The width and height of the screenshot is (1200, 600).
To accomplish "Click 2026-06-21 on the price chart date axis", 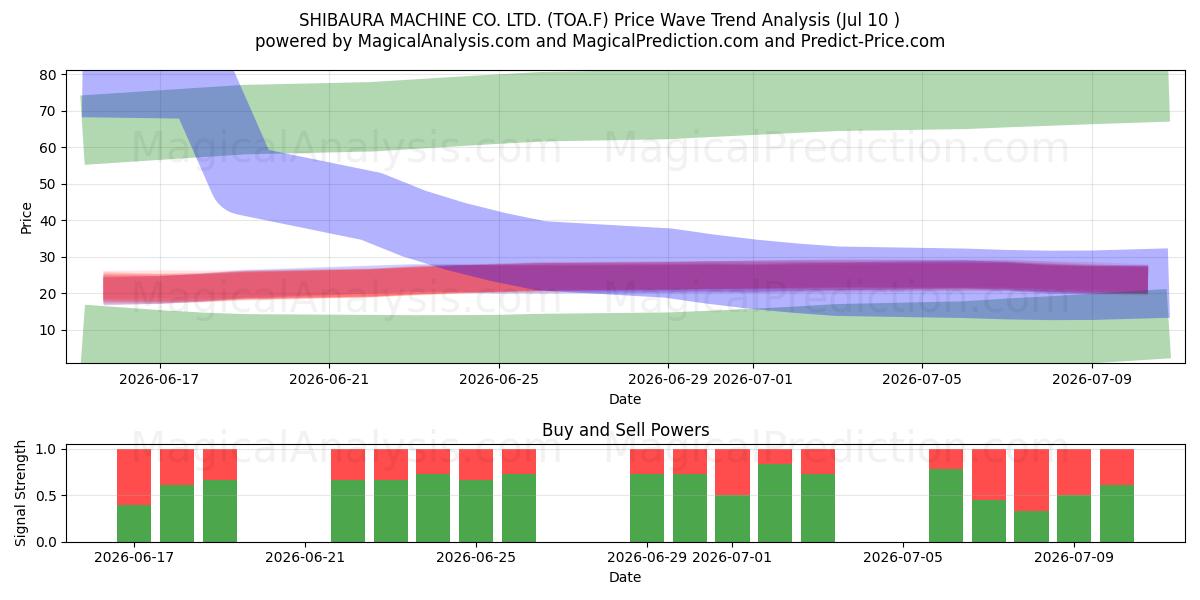I will click(x=329, y=380).
